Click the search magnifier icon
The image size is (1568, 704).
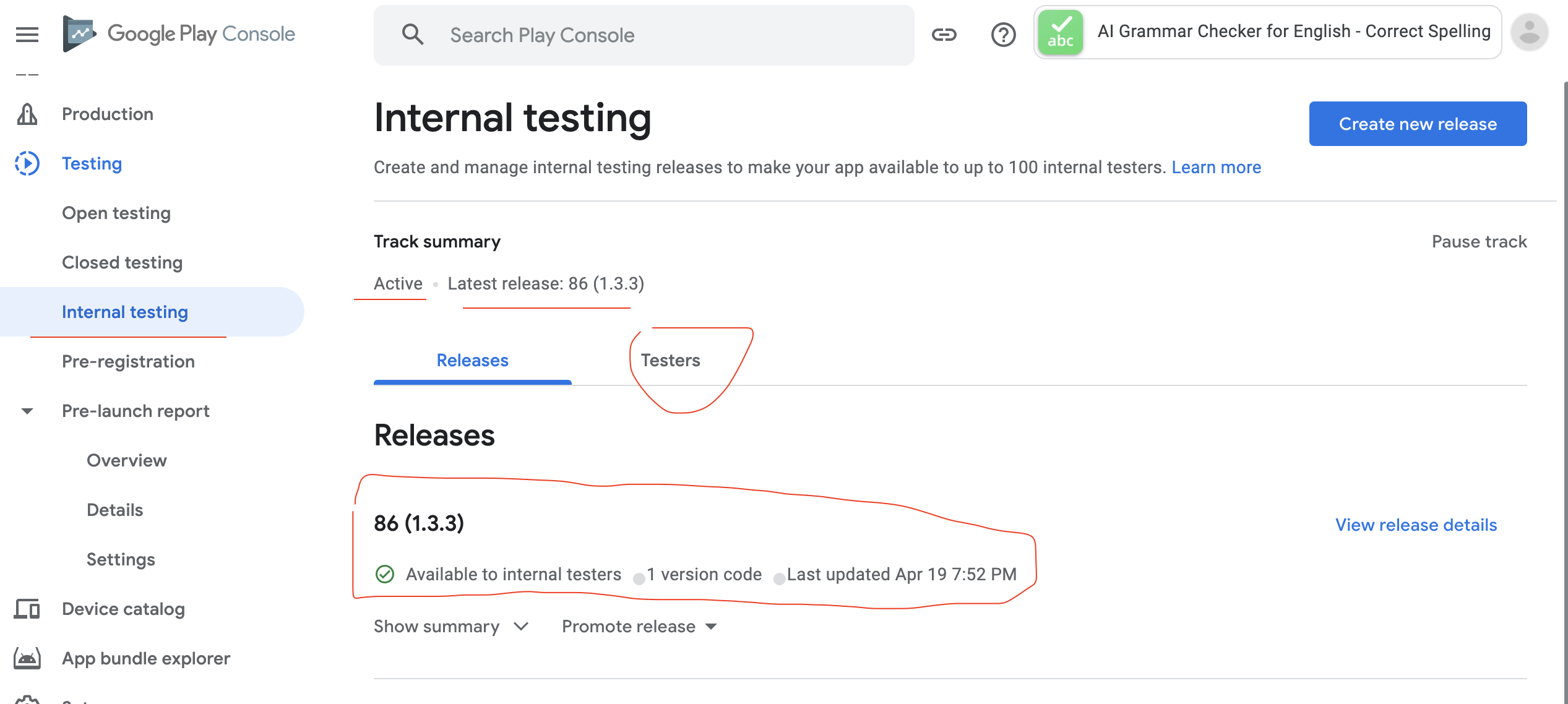(413, 35)
